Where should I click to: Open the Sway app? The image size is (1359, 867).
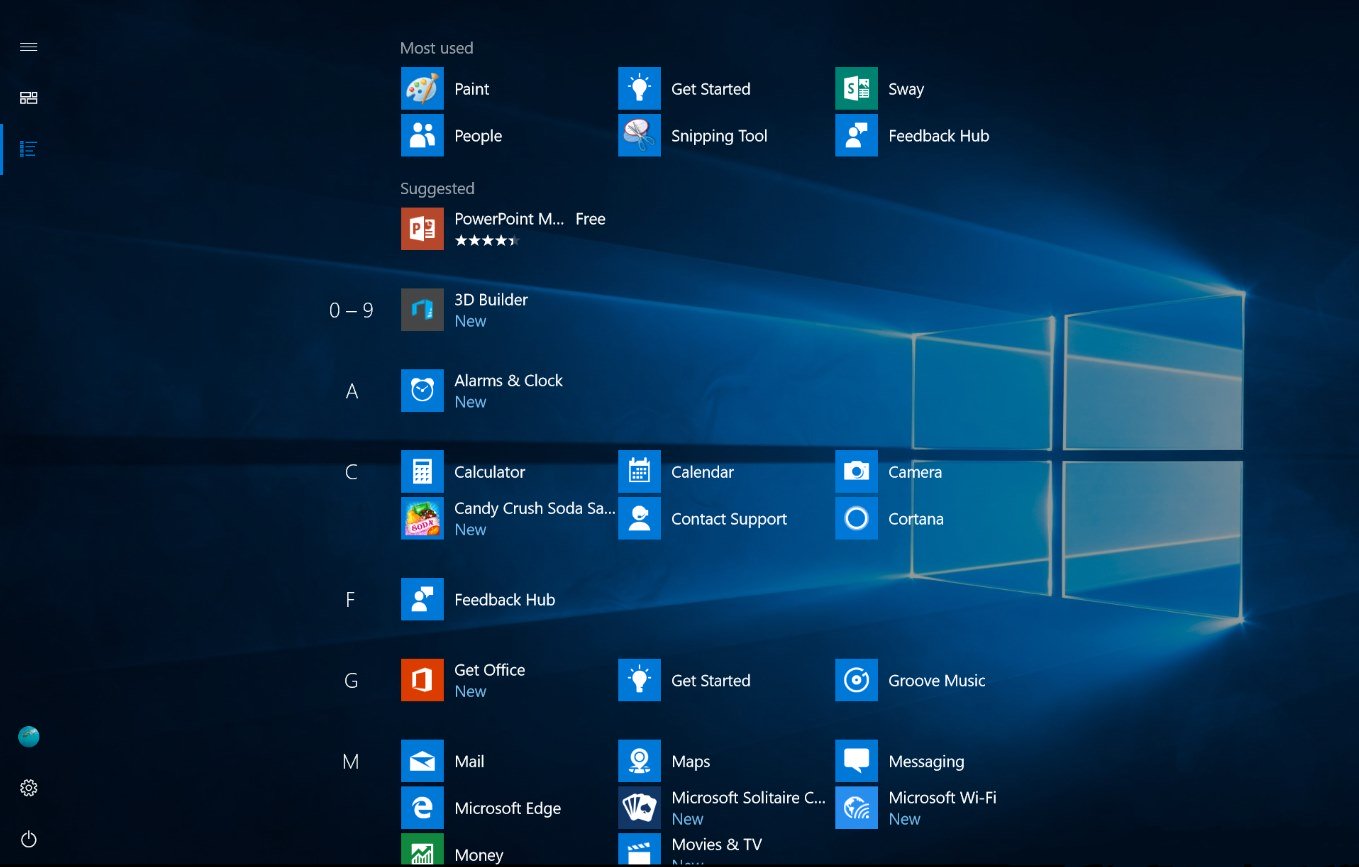pyautogui.click(x=856, y=89)
